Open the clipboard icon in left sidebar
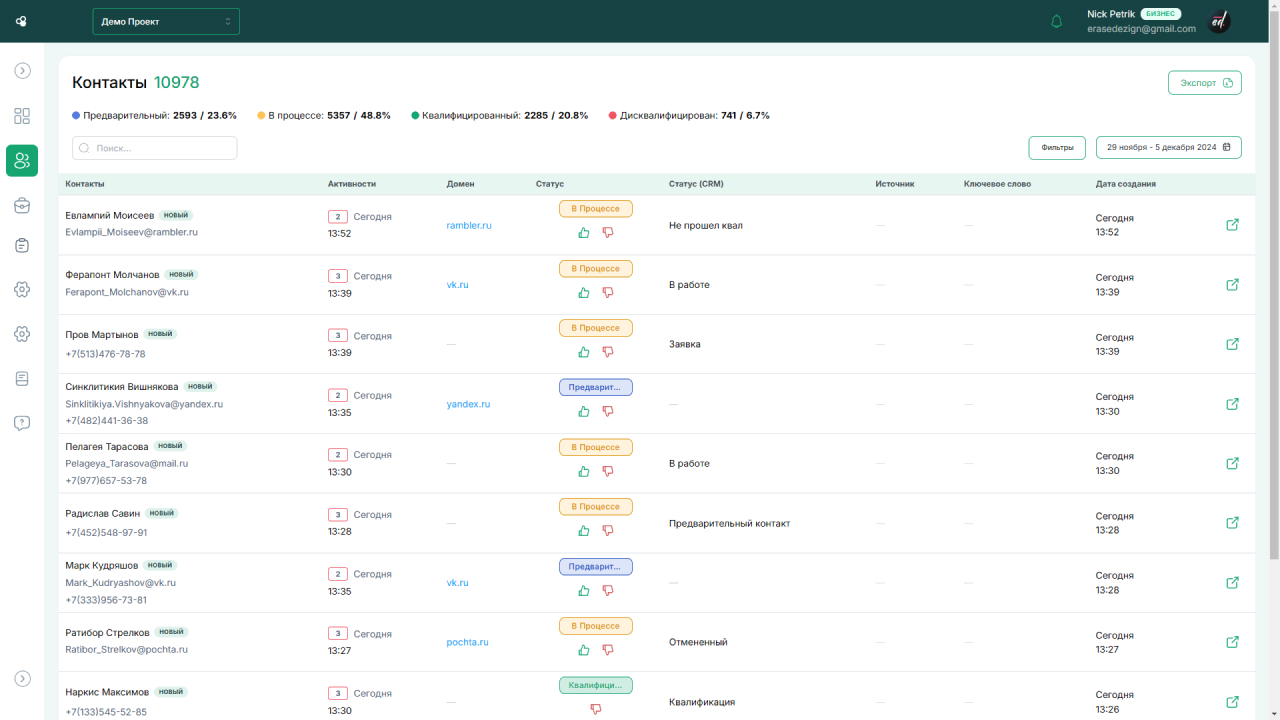Screen dimensions: 1280x720 pos(22,245)
